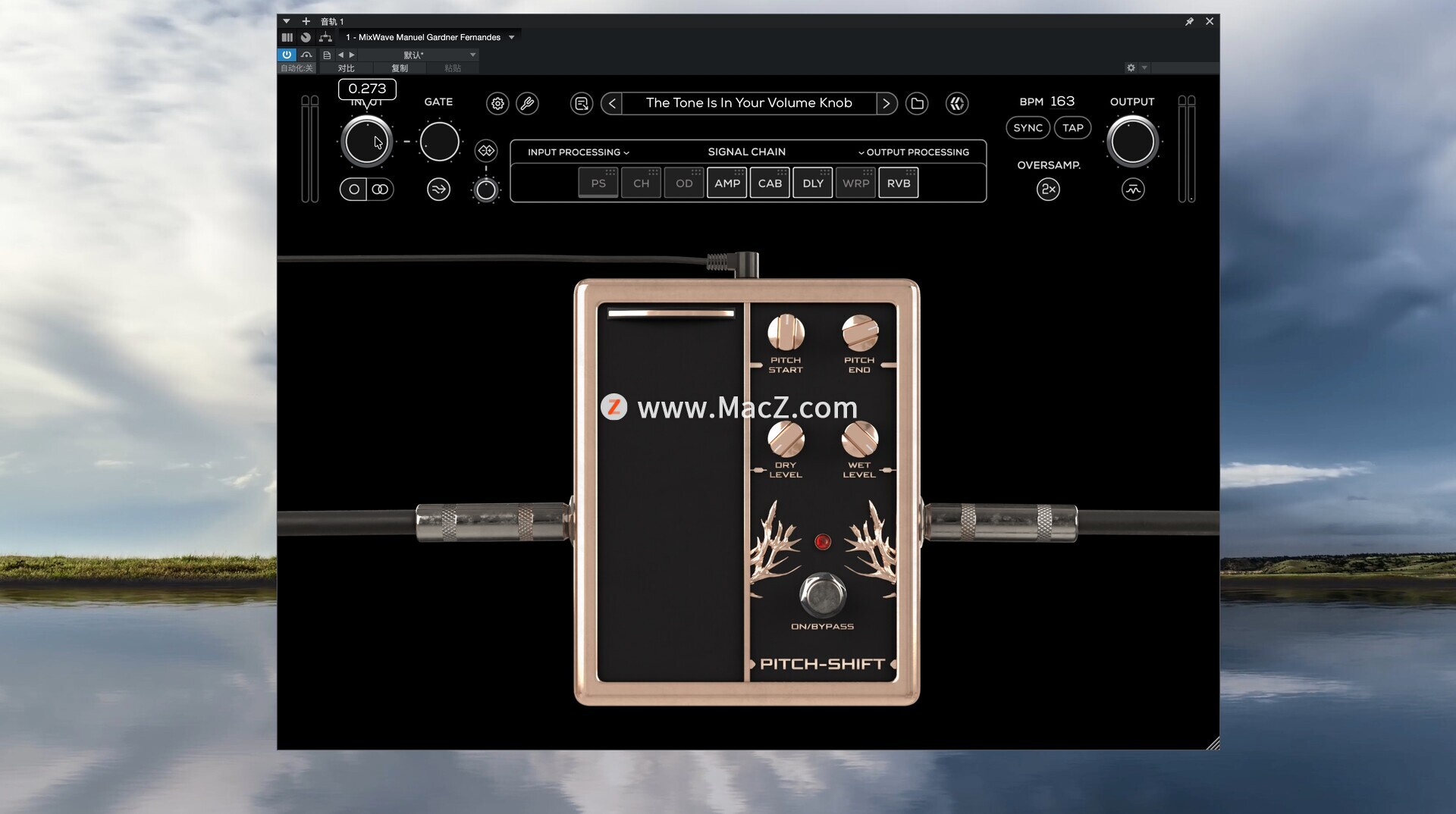Expand the Output Processing dropdown

pyautogui.click(x=913, y=152)
